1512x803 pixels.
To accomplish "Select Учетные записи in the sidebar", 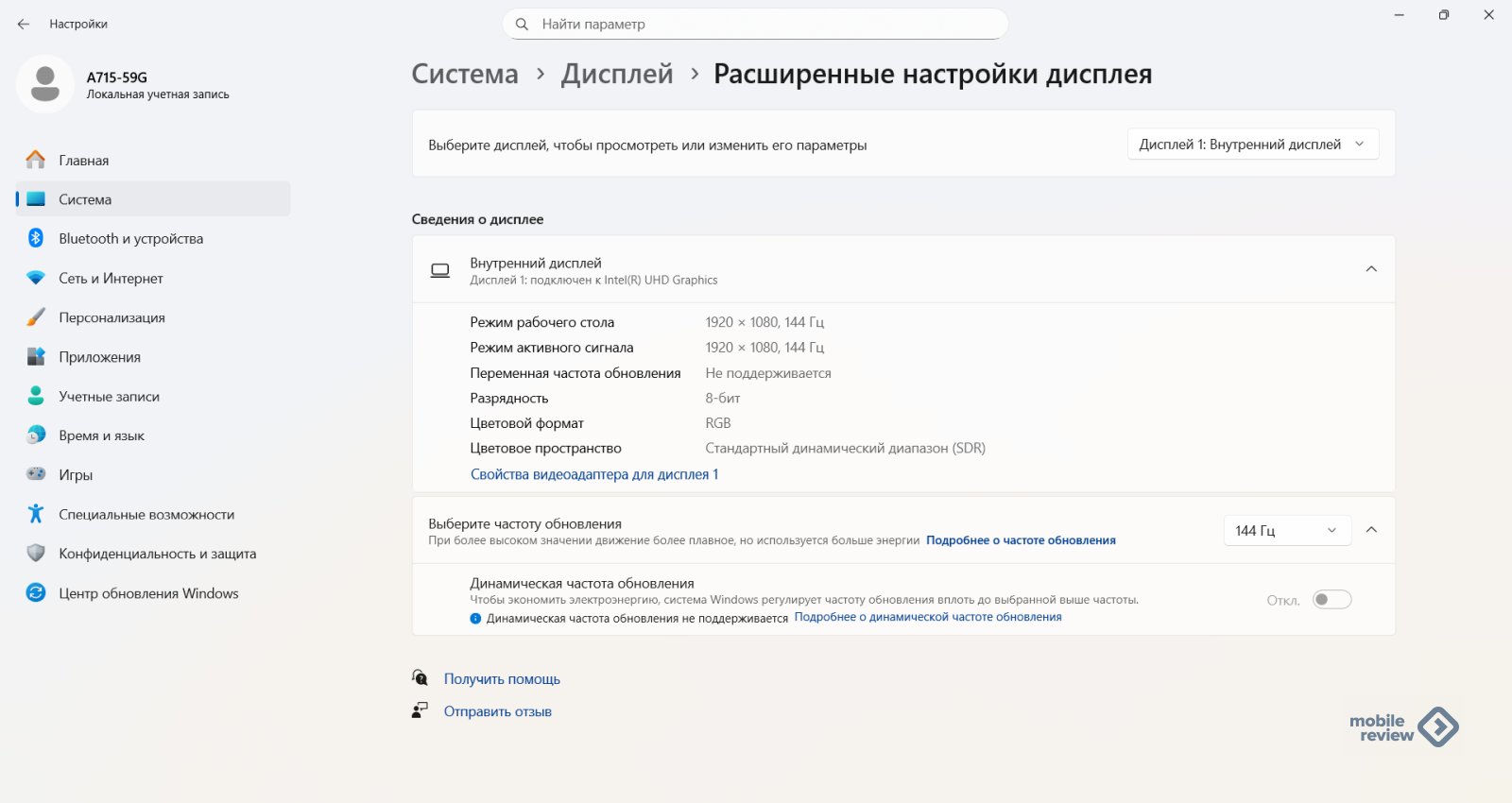I will coord(109,397).
